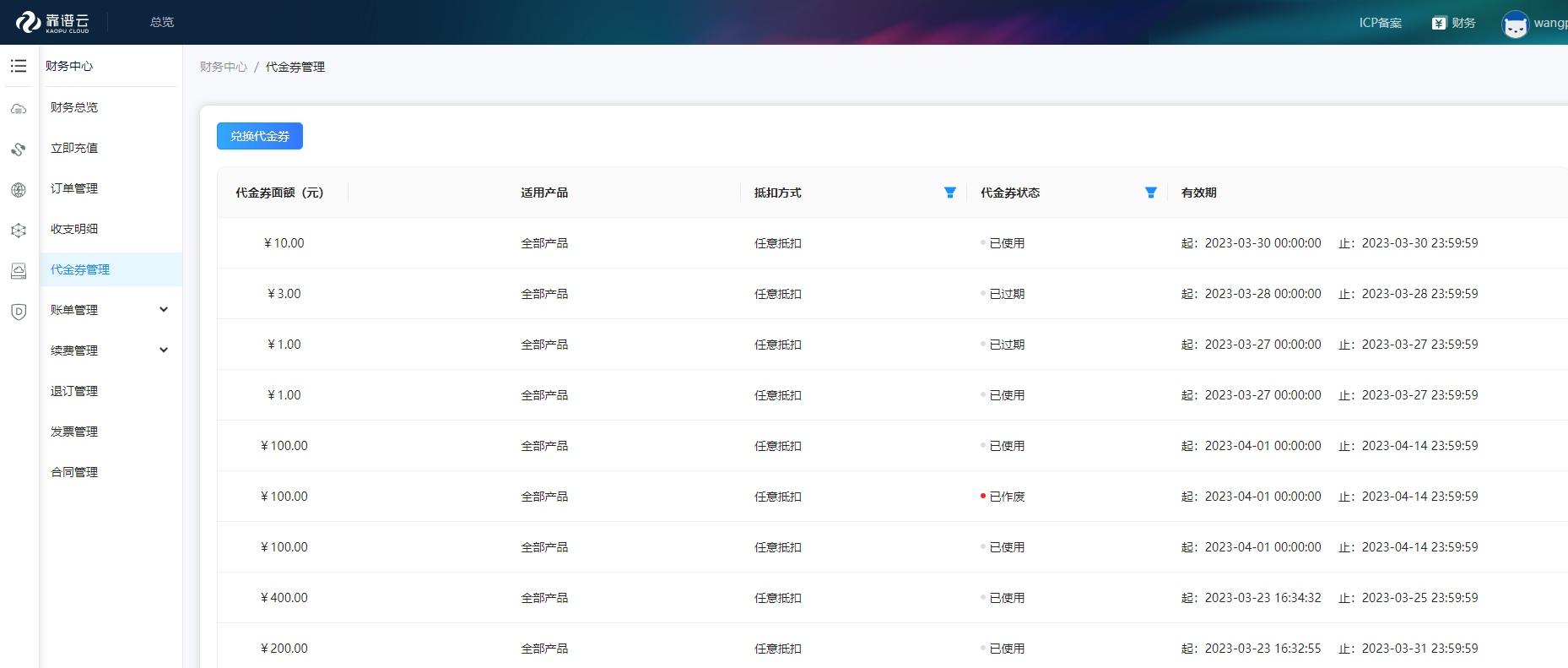1568x668 pixels.
Task: Click 代金券管理 breadcrumb text
Action: click(295, 67)
